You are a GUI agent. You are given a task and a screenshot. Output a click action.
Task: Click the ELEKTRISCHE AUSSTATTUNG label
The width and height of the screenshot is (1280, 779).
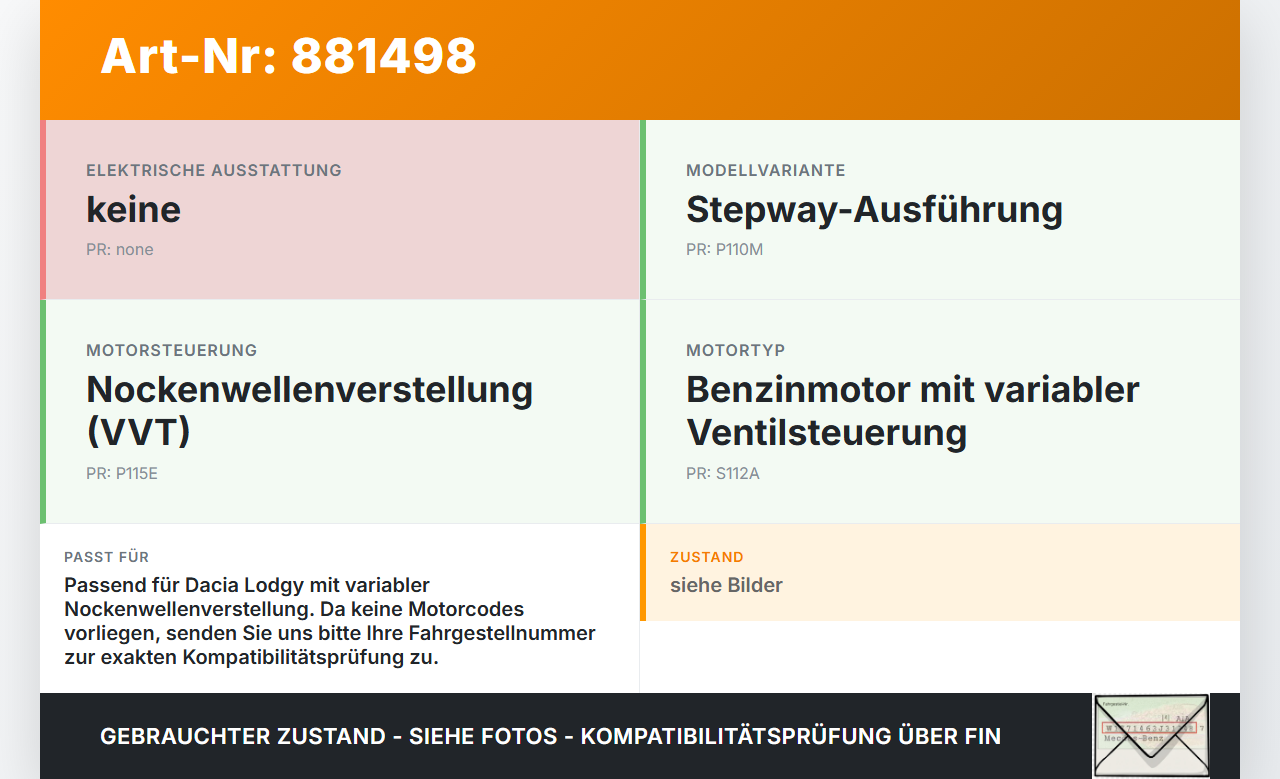click(214, 170)
